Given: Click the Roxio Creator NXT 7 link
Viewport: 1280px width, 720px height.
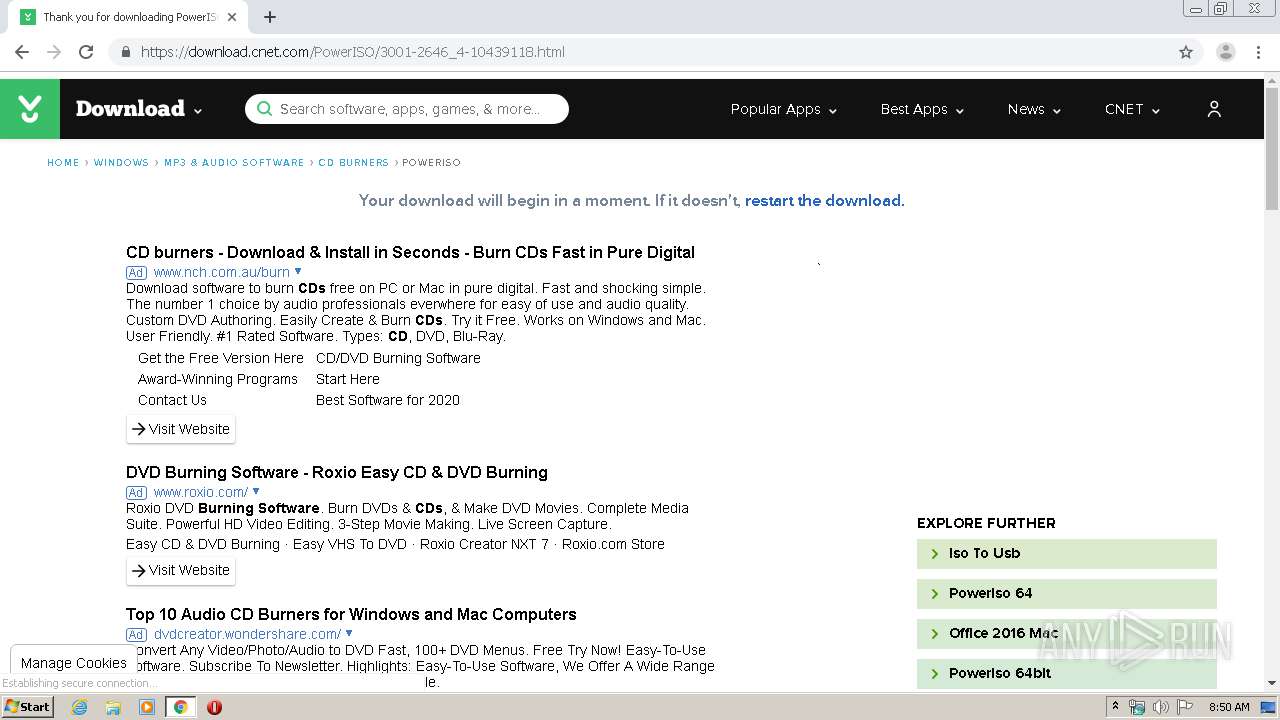Looking at the screenshot, I should 484,544.
